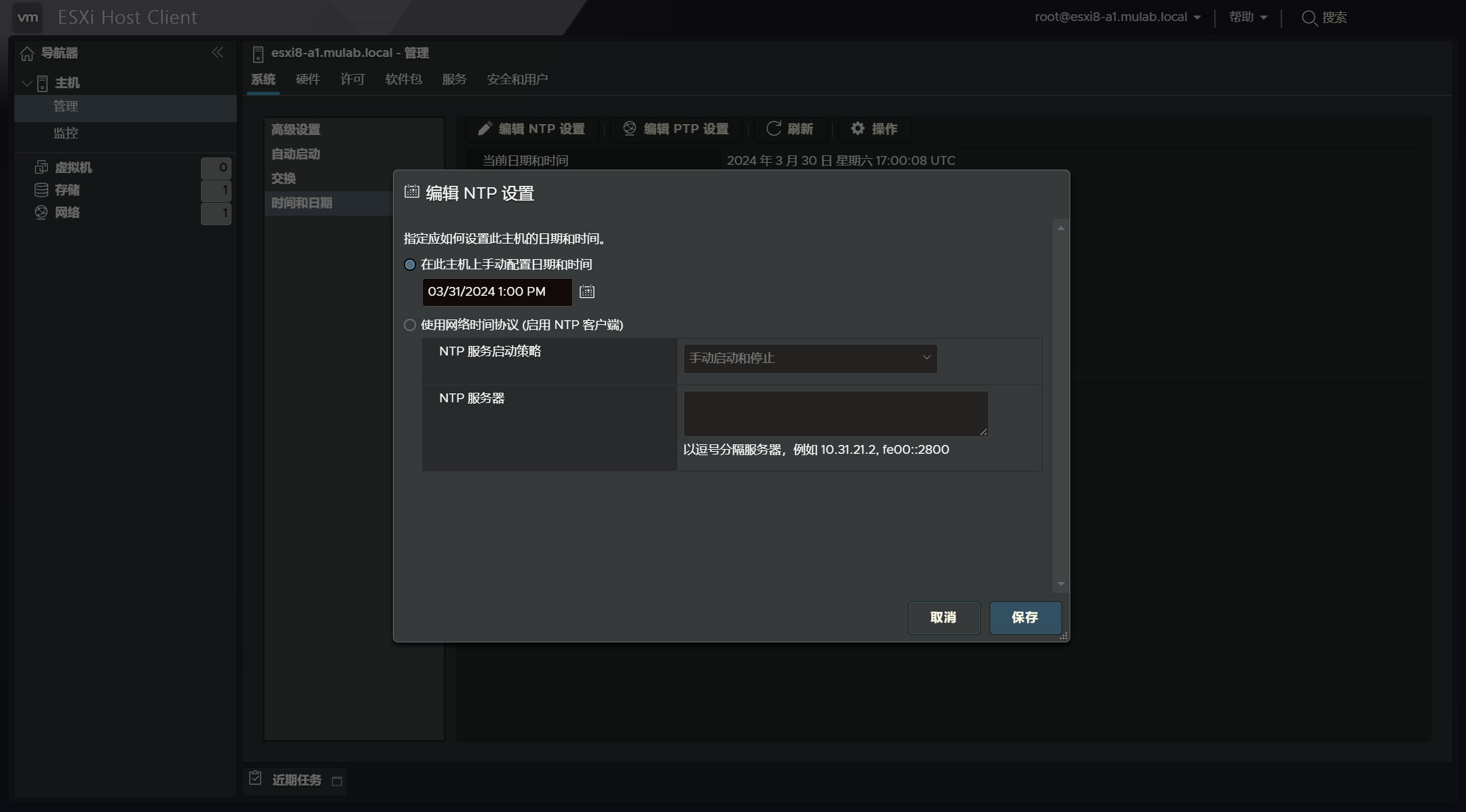This screenshot has width=1466, height=812.
Task: Click the Save button
Action: click(1025, 617)
